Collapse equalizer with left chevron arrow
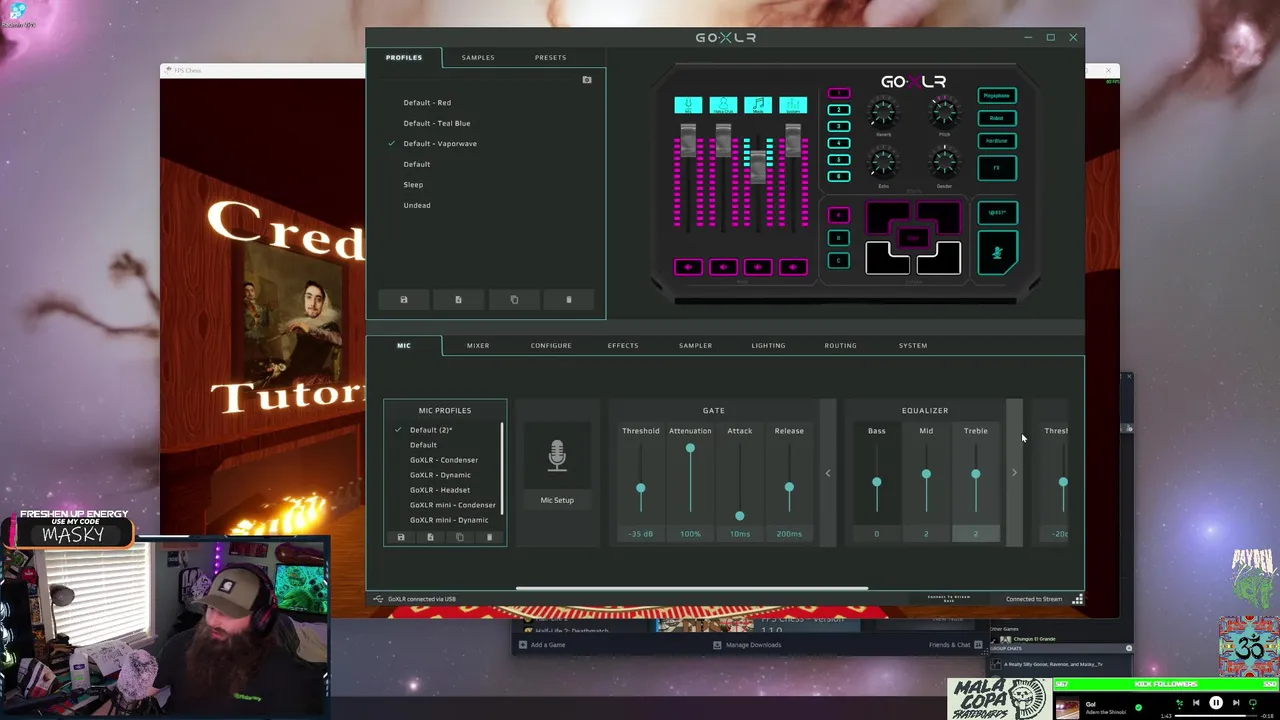Viewport: 1280px width, 720px height. pos(828,473)
